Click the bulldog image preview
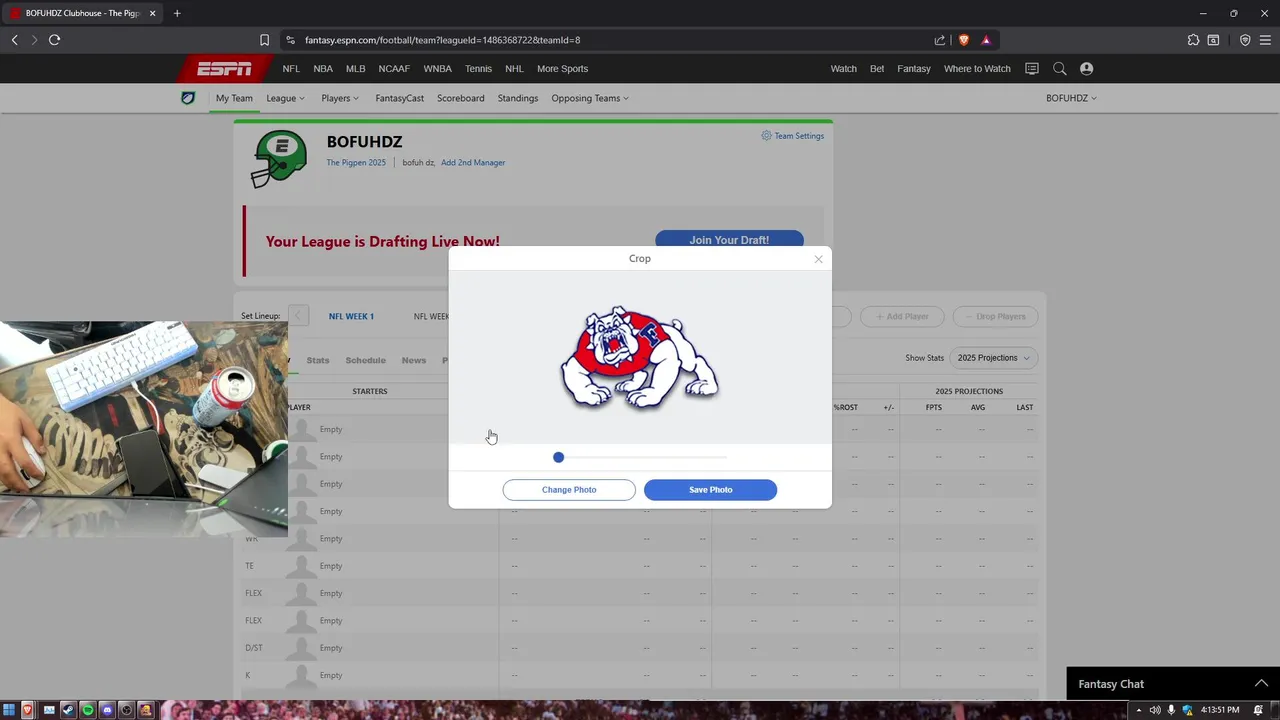Viewport: 1280px width, 720px height. 640,357
